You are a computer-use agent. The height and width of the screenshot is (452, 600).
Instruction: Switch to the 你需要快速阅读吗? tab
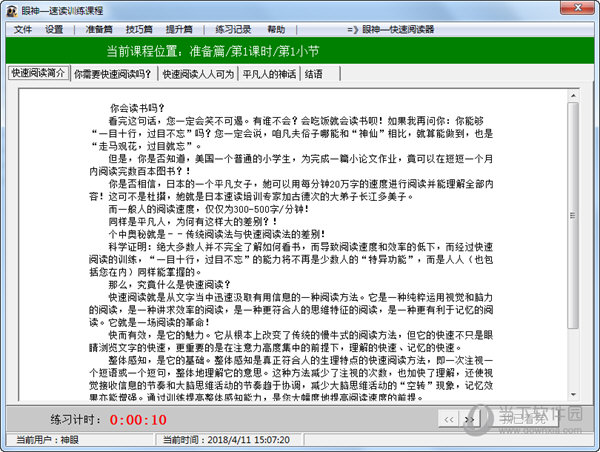click(x=113, y=74)
